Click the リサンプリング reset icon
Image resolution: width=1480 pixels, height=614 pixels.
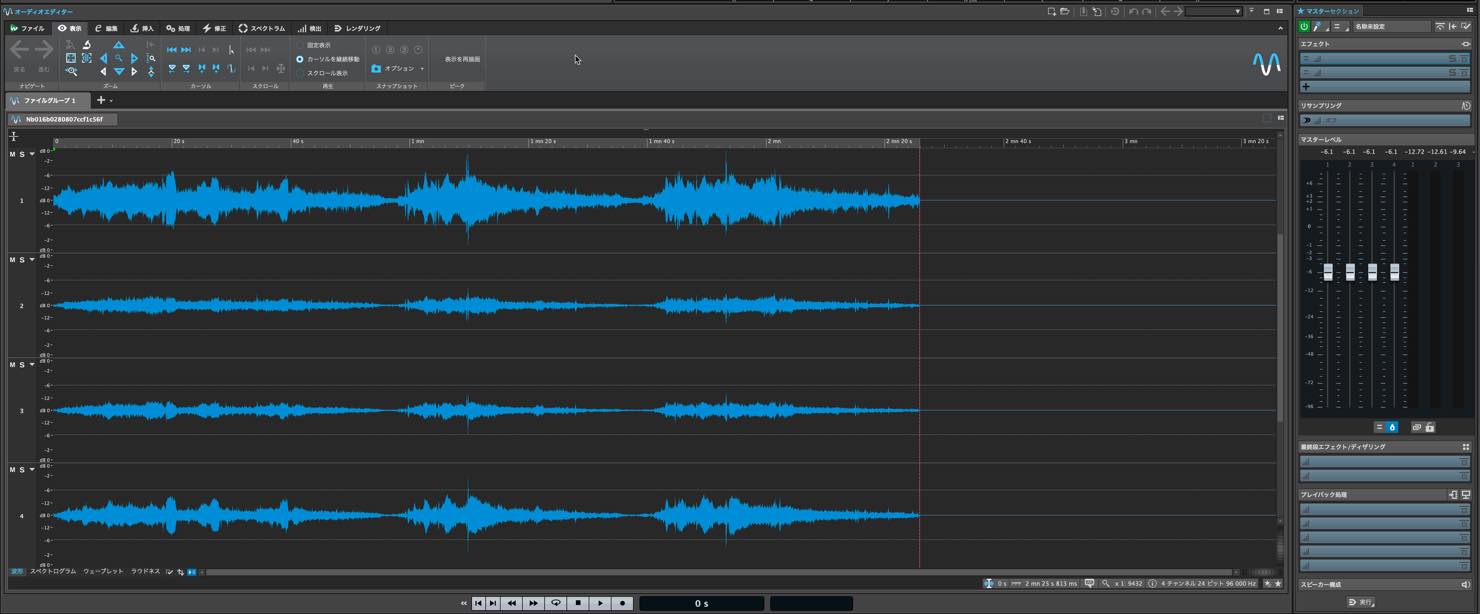click(x=1466, y=105)
